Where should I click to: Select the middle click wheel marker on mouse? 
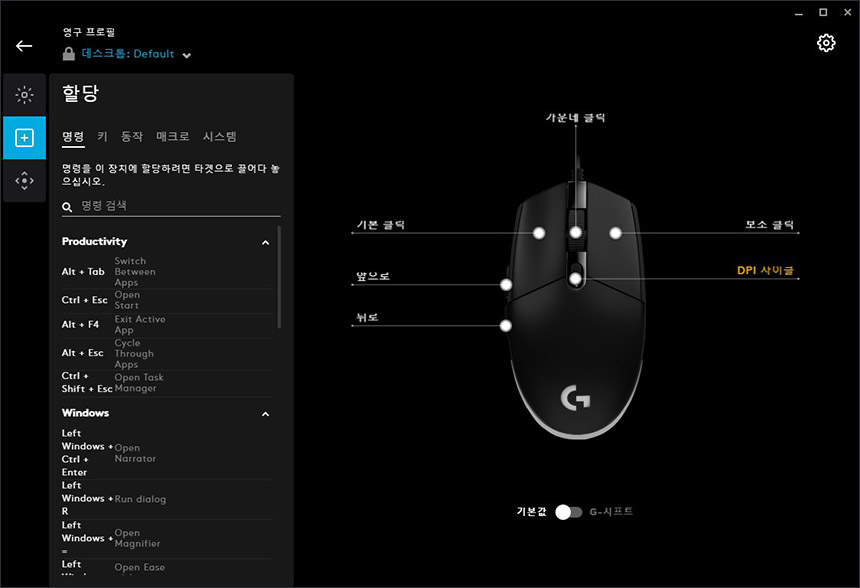tap(575, 233)
